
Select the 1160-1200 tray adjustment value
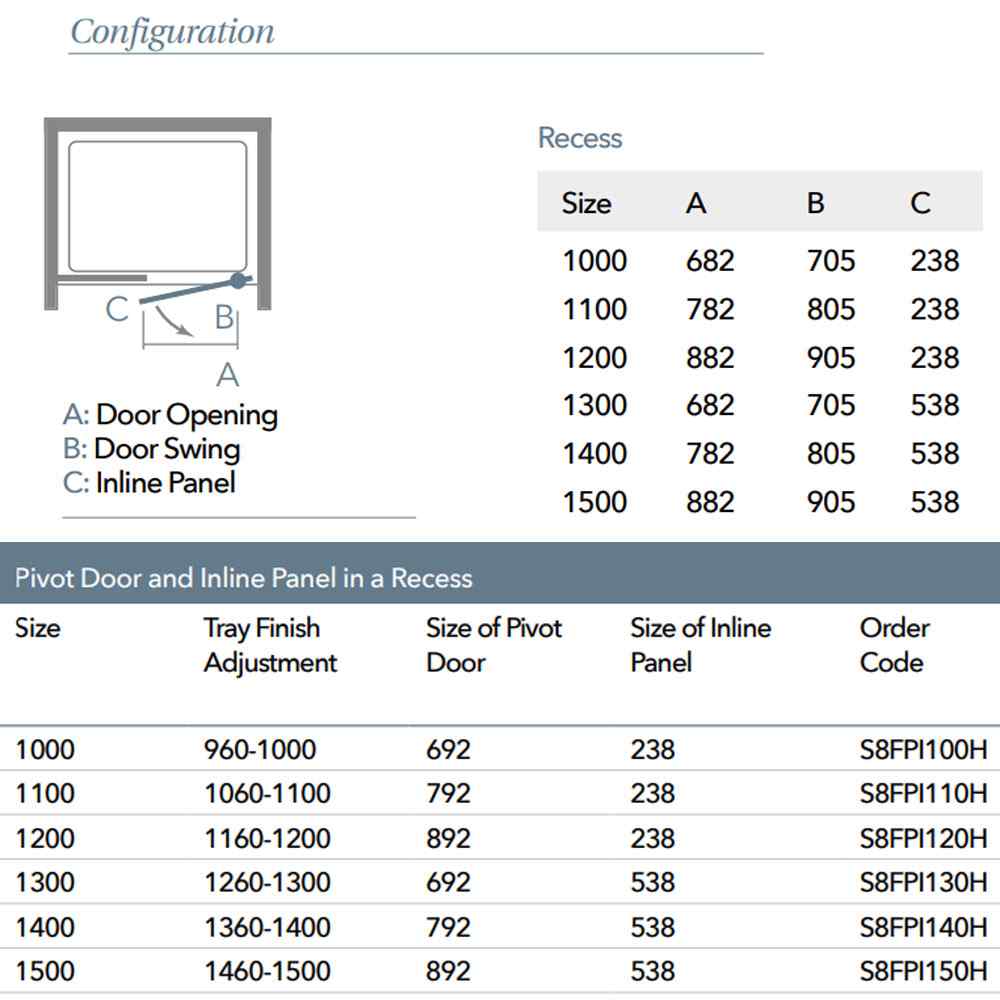coord(267,839)
